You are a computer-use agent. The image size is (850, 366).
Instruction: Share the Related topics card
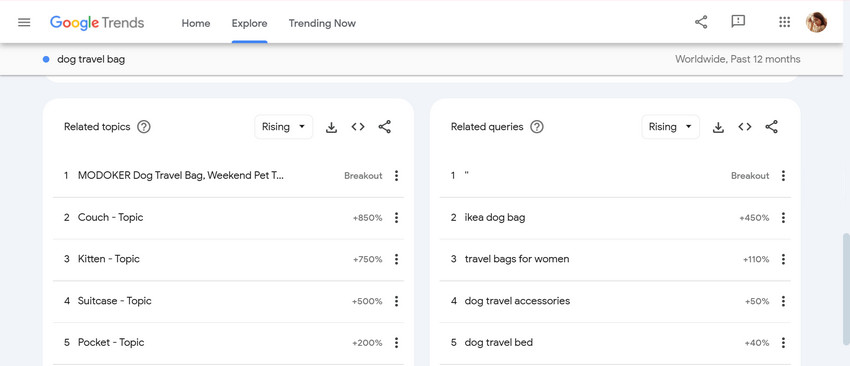(x=384, y=127)
